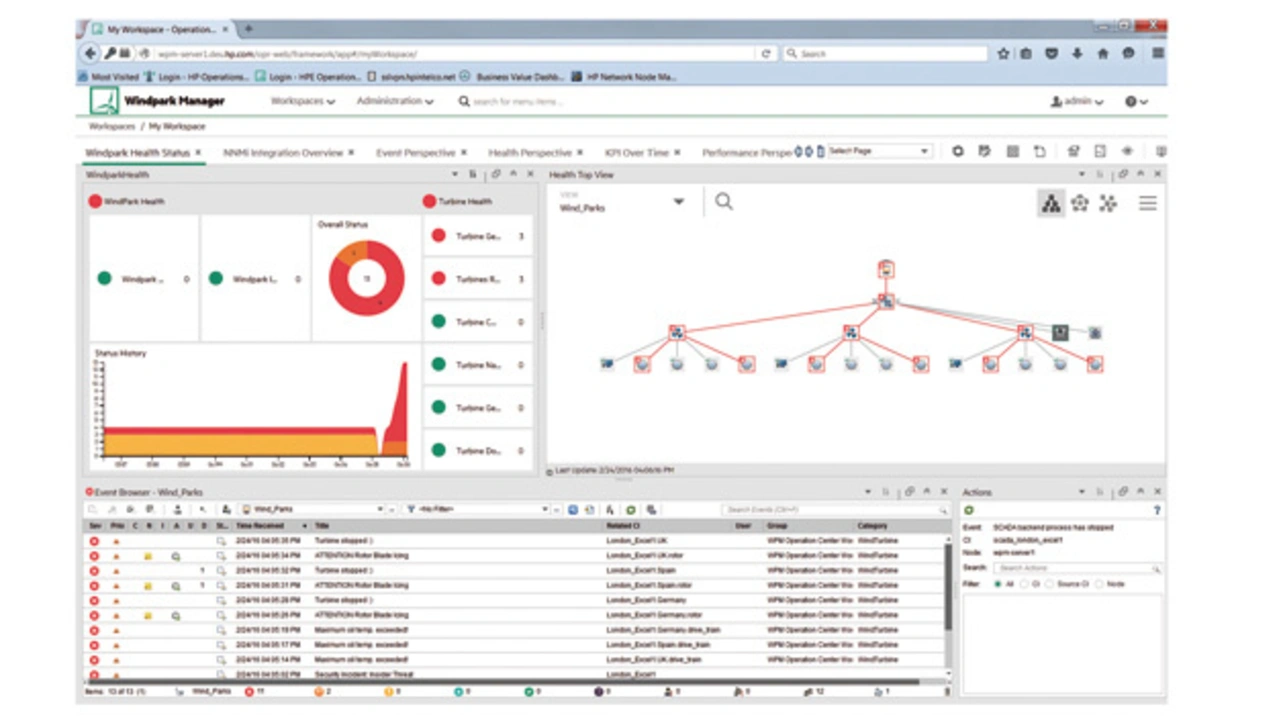Switch to the Event Perspective tab
The height and width of the screenshot is (721, 1280).
(x=415, y=153)
